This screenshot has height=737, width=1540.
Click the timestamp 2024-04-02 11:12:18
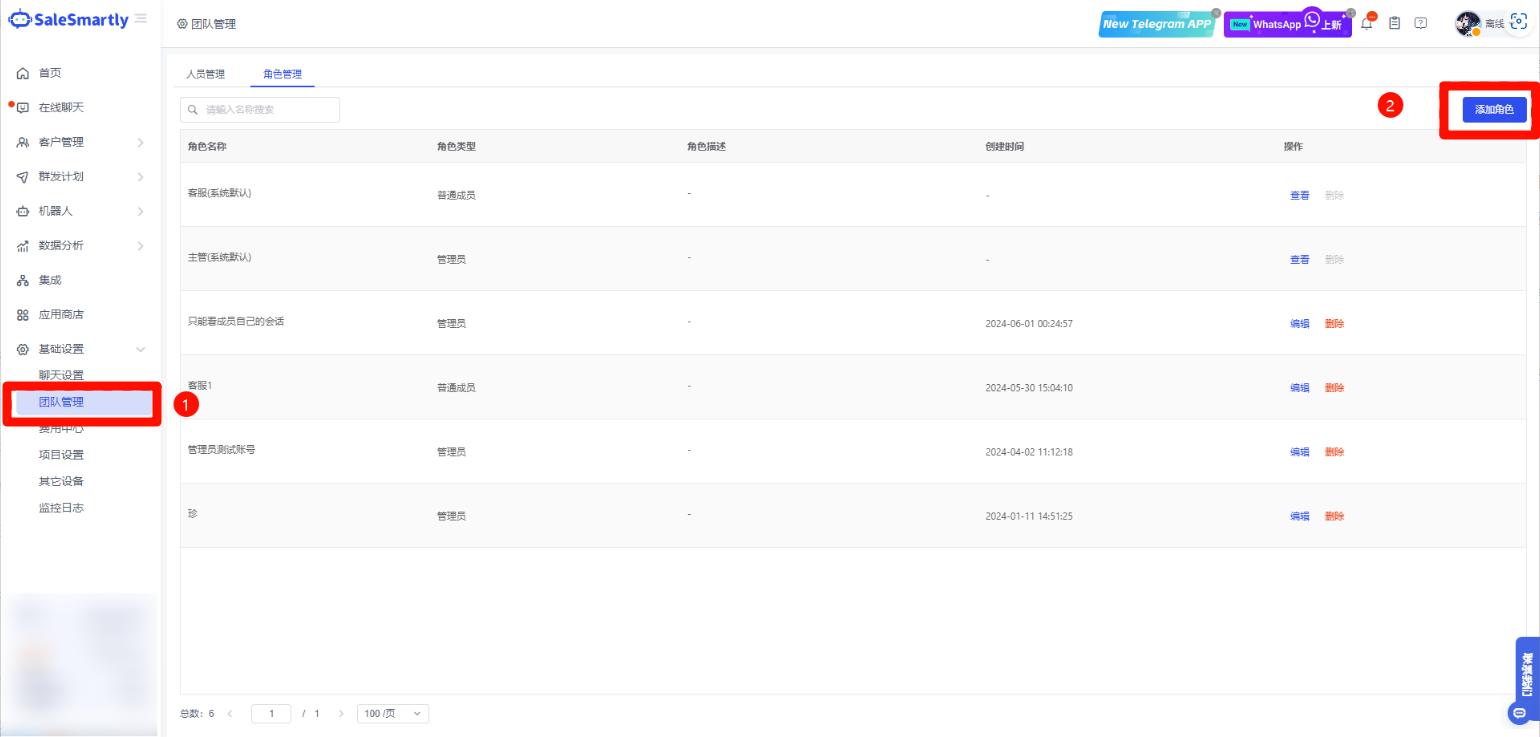click(x=1029, y=452)
